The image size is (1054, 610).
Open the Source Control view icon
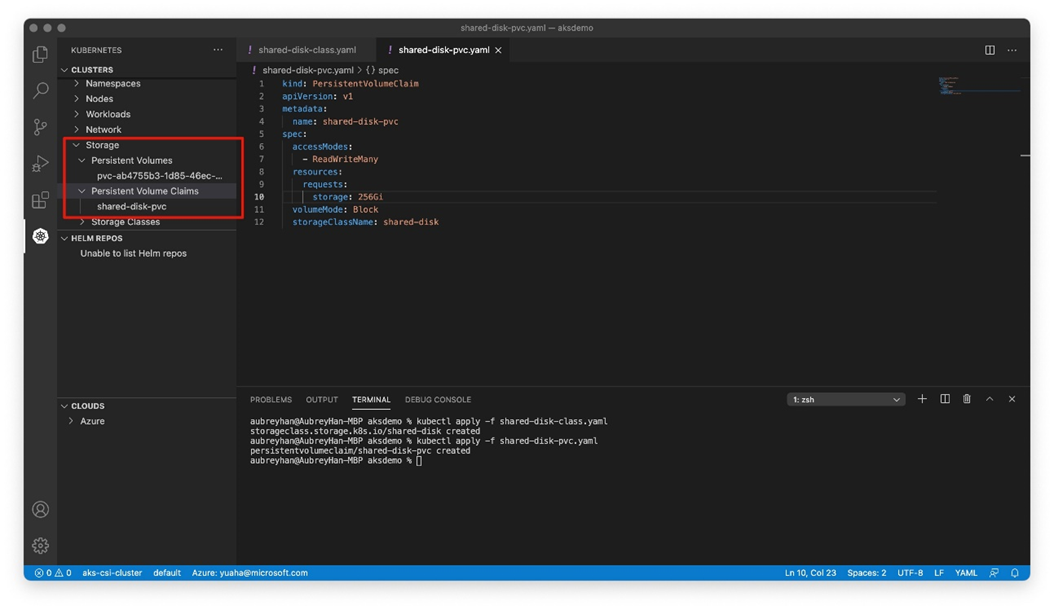click(40, 126)
